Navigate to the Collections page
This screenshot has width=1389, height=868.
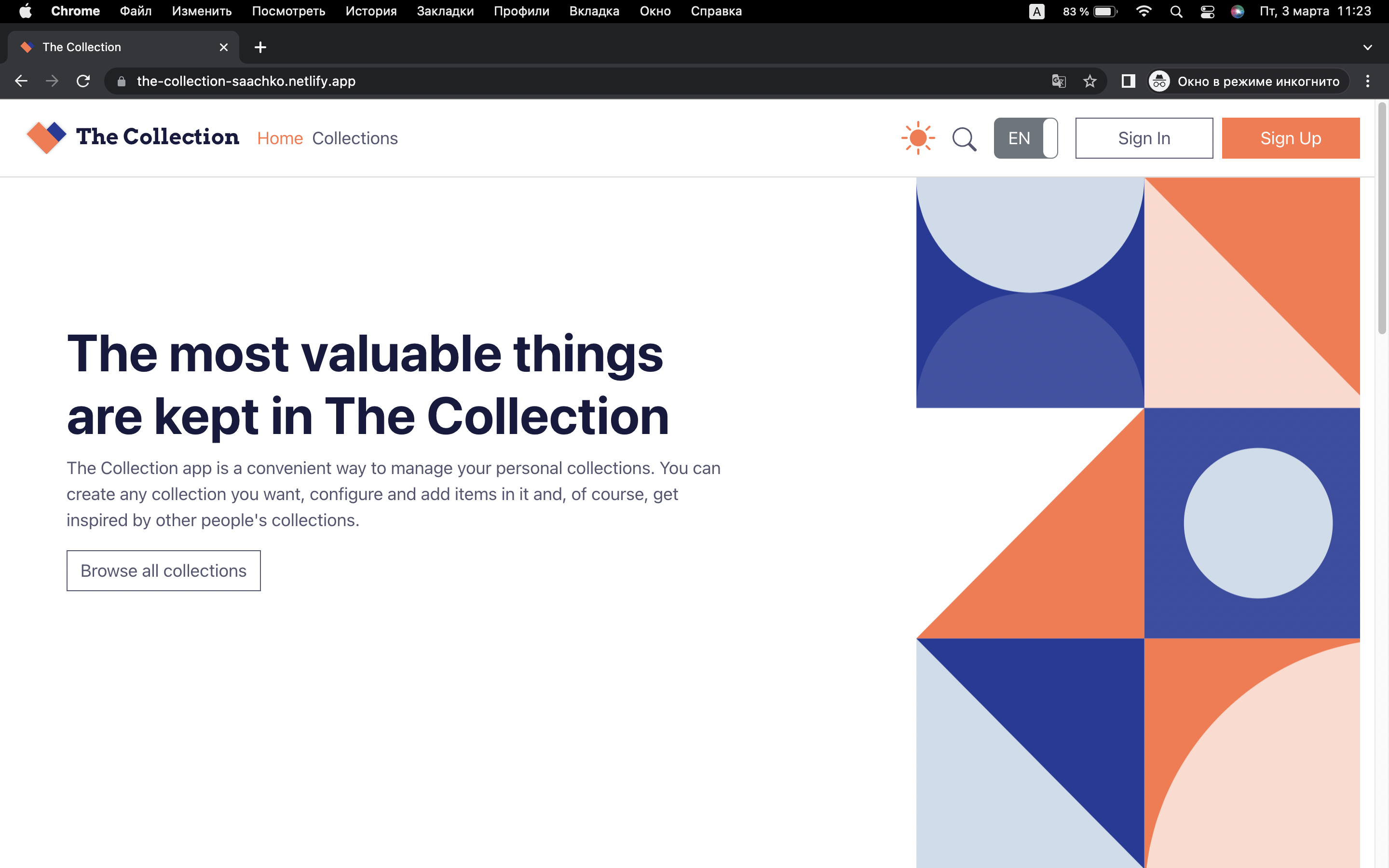[x=354, y=138]
